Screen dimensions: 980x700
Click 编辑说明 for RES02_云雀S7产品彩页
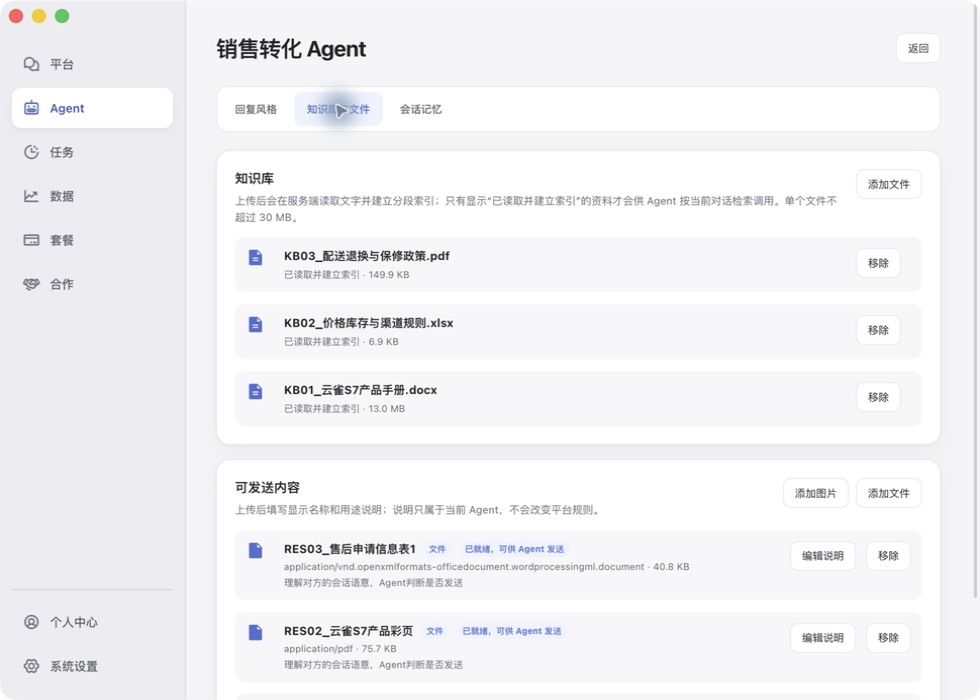(822, 638)
